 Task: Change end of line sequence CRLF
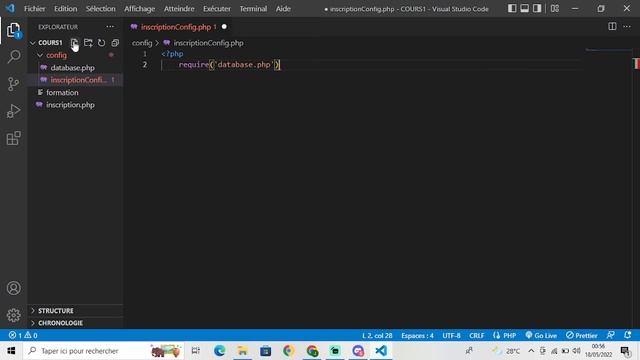[476, 335]
